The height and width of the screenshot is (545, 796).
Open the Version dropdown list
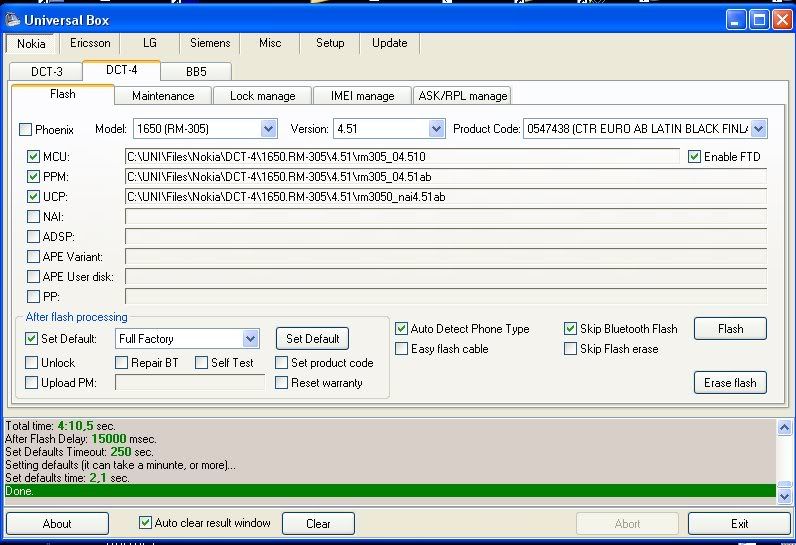click(x=436, y=129)
